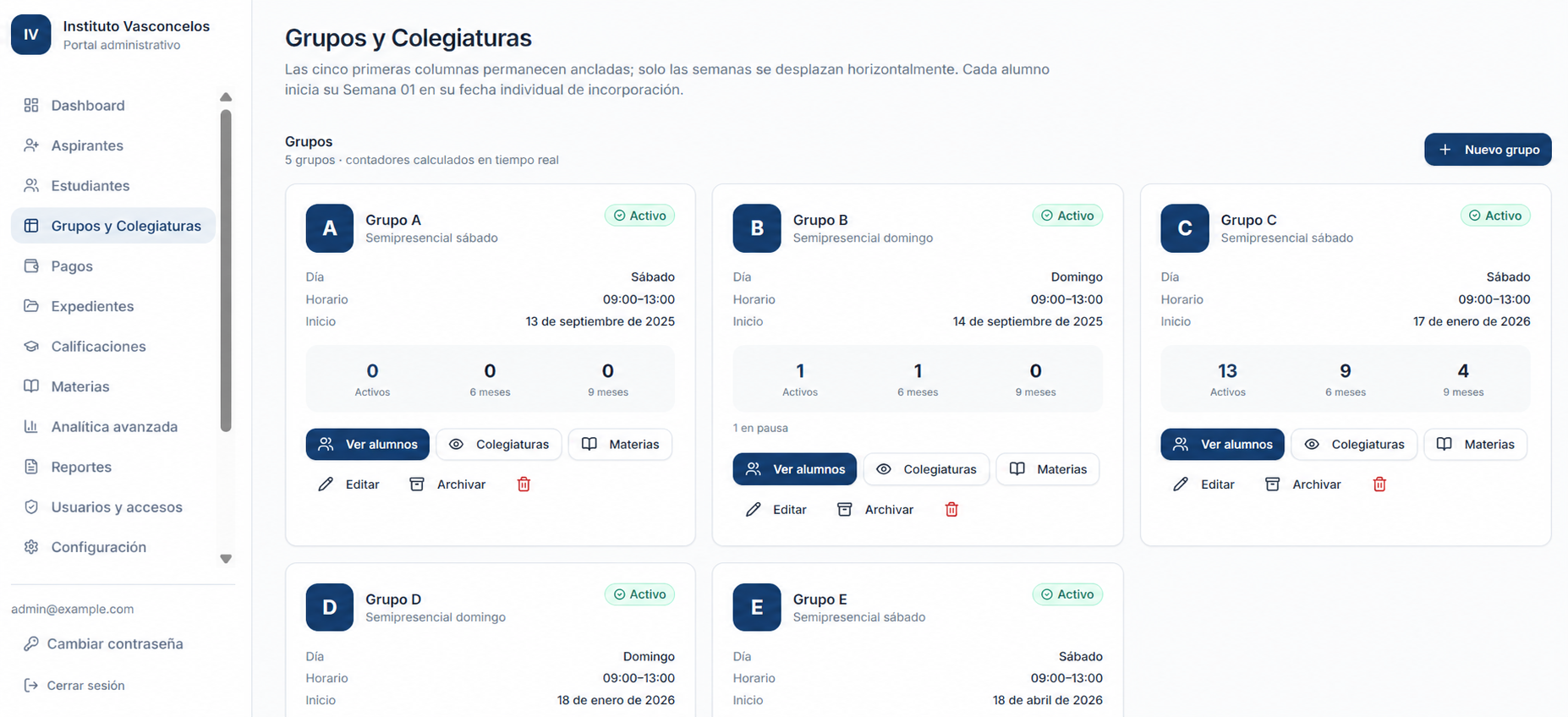This screenshot has width=1568, height=717.
Task: Click Cambiar contraseña link
Action: (103, 644)
